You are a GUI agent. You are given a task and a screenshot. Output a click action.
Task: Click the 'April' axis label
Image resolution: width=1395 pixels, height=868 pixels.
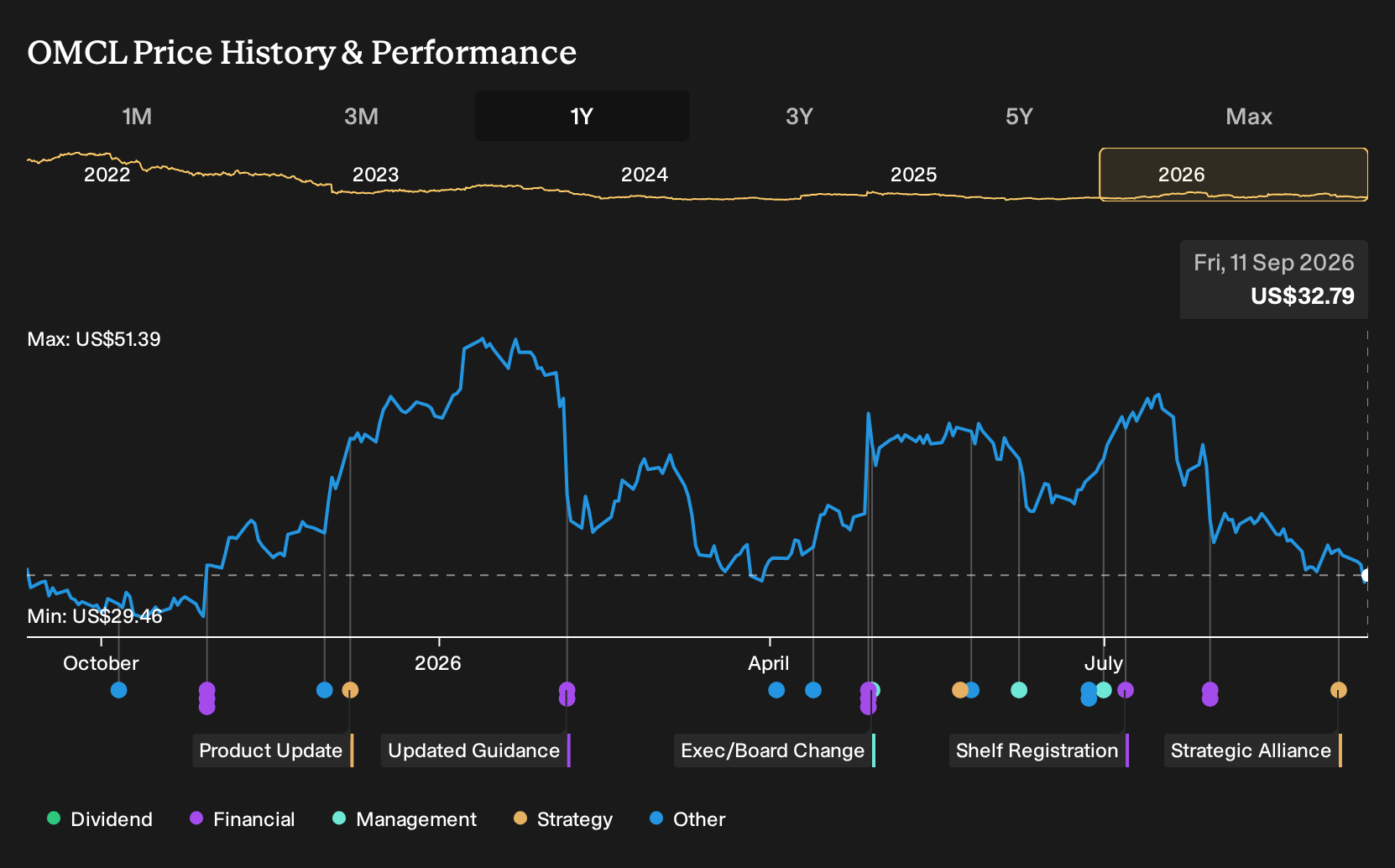coord(769,663)
